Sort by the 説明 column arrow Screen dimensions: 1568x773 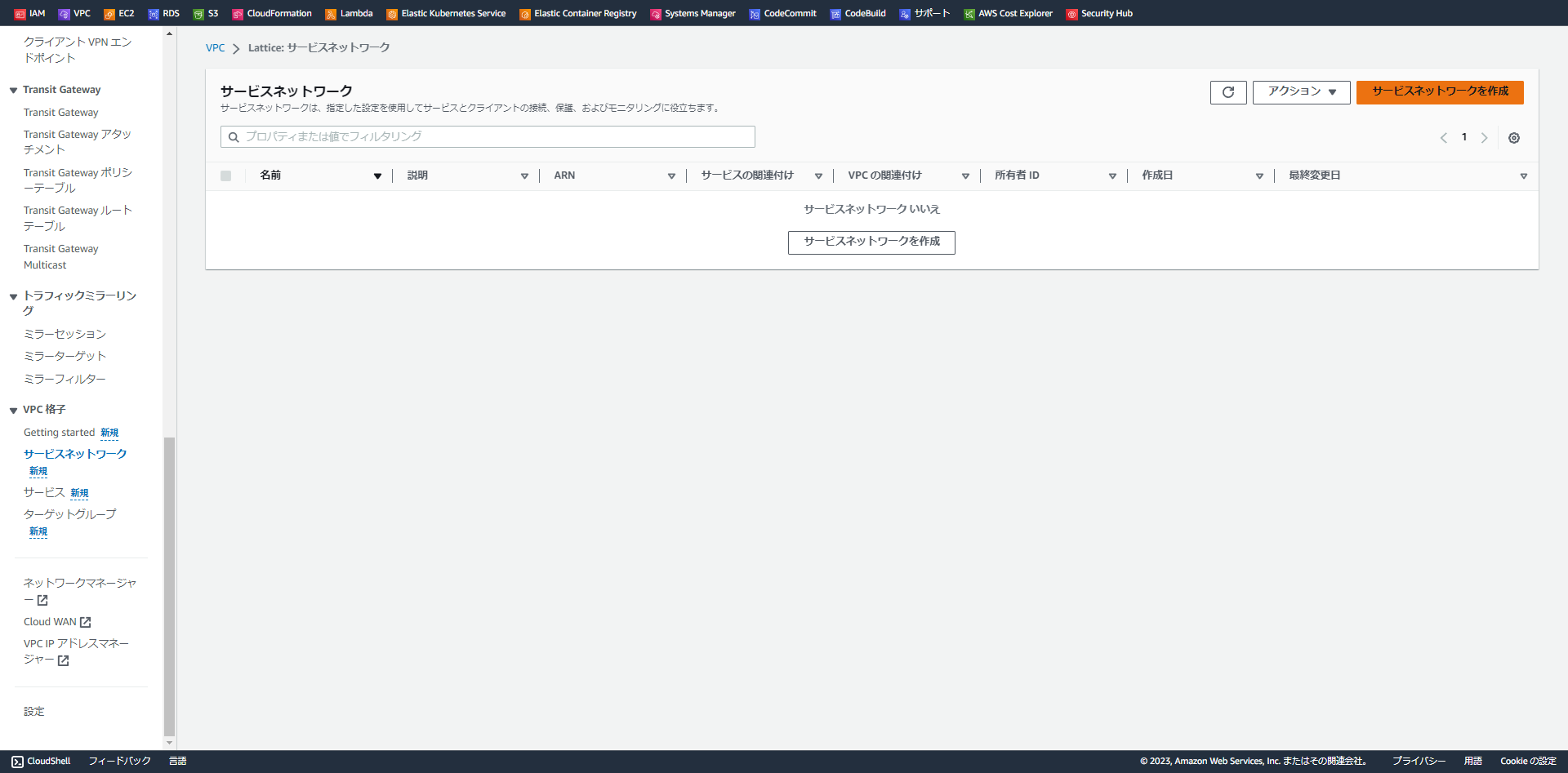click(524, 176)
